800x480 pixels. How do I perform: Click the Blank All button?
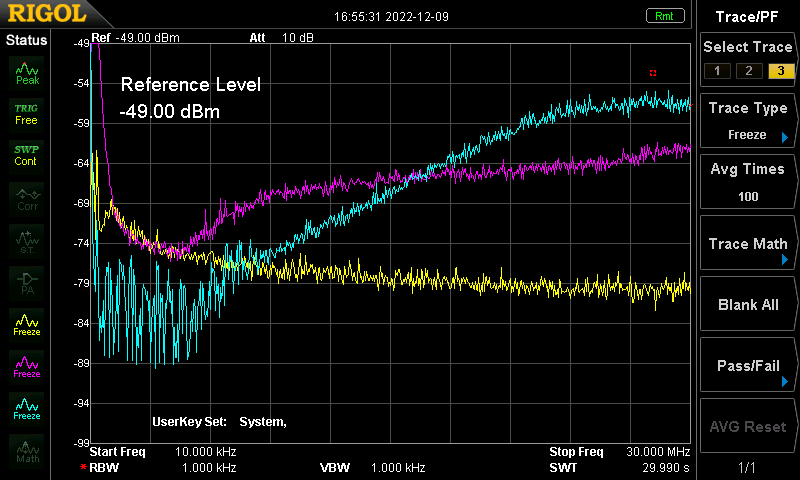748,305
